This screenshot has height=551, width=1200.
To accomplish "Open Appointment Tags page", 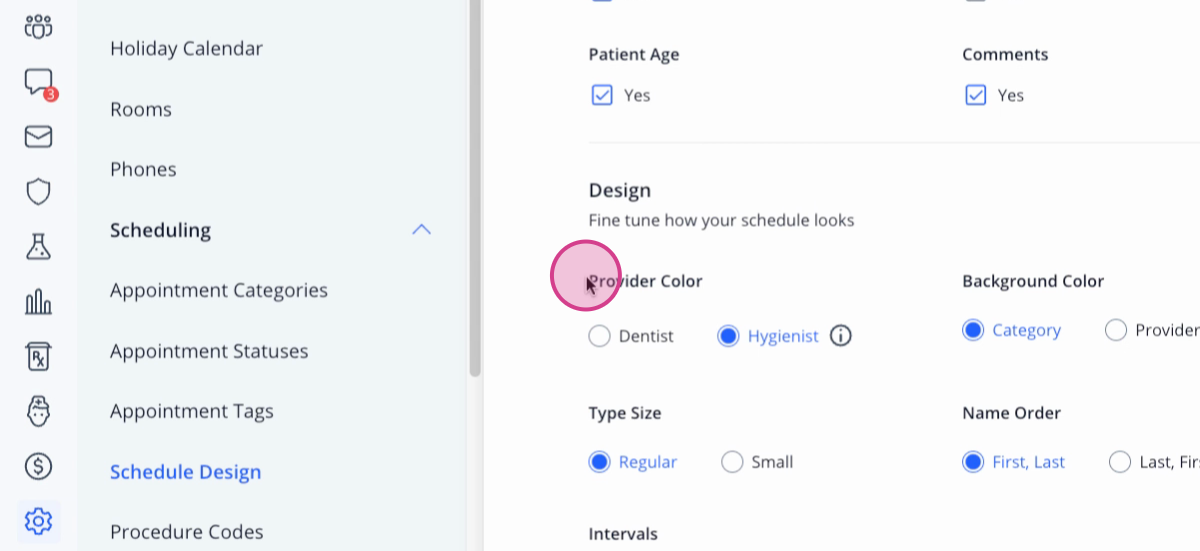I will (x=192, y=411).
